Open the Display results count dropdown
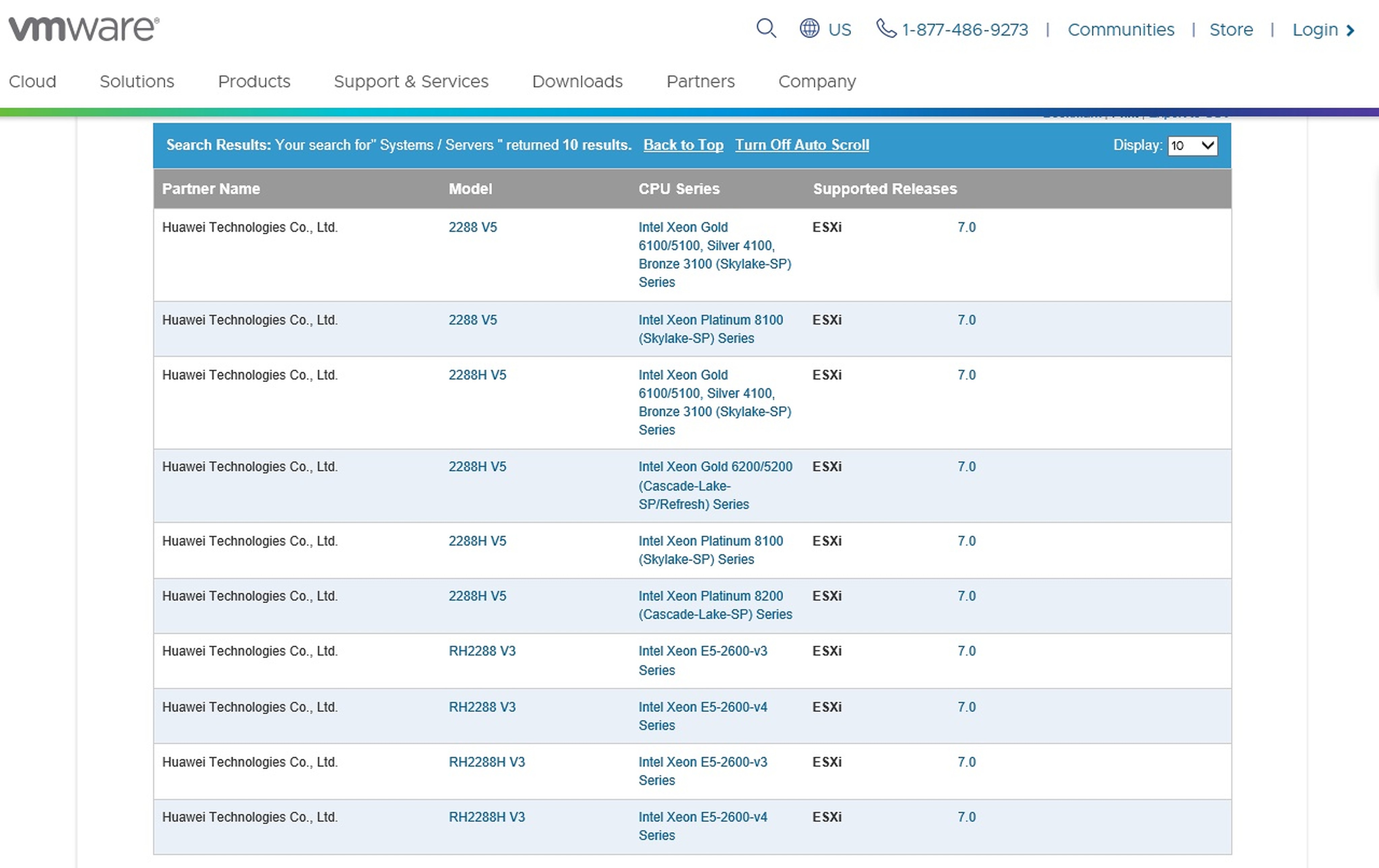 1192,146
